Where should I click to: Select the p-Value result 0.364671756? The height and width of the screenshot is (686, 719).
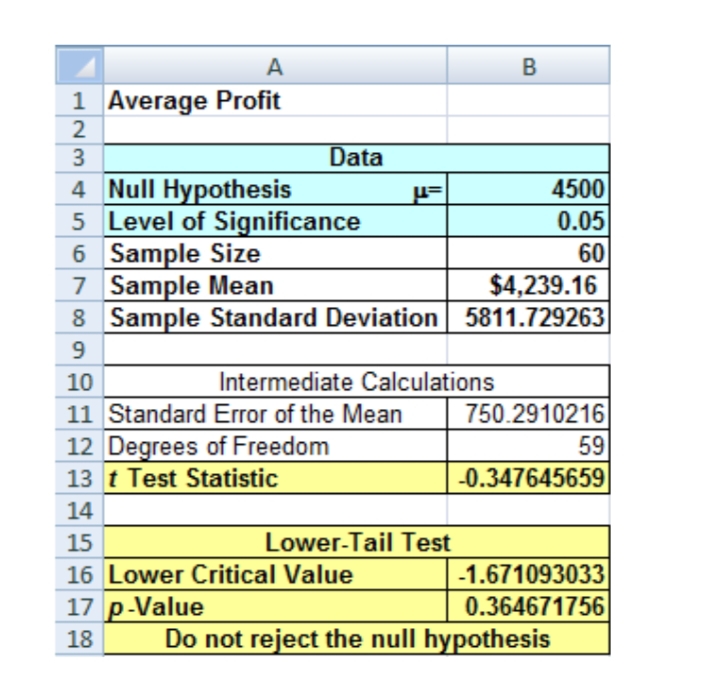tap(535, 607)
